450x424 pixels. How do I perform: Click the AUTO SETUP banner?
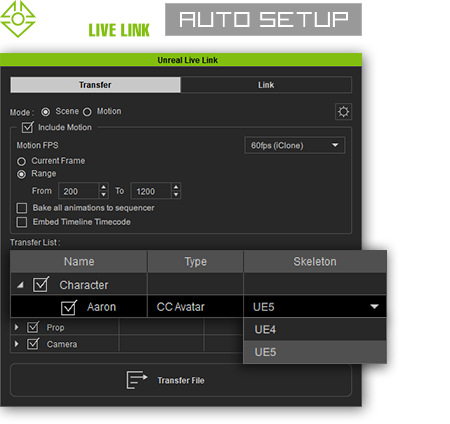pyautogui.click(x=263, y=19)
